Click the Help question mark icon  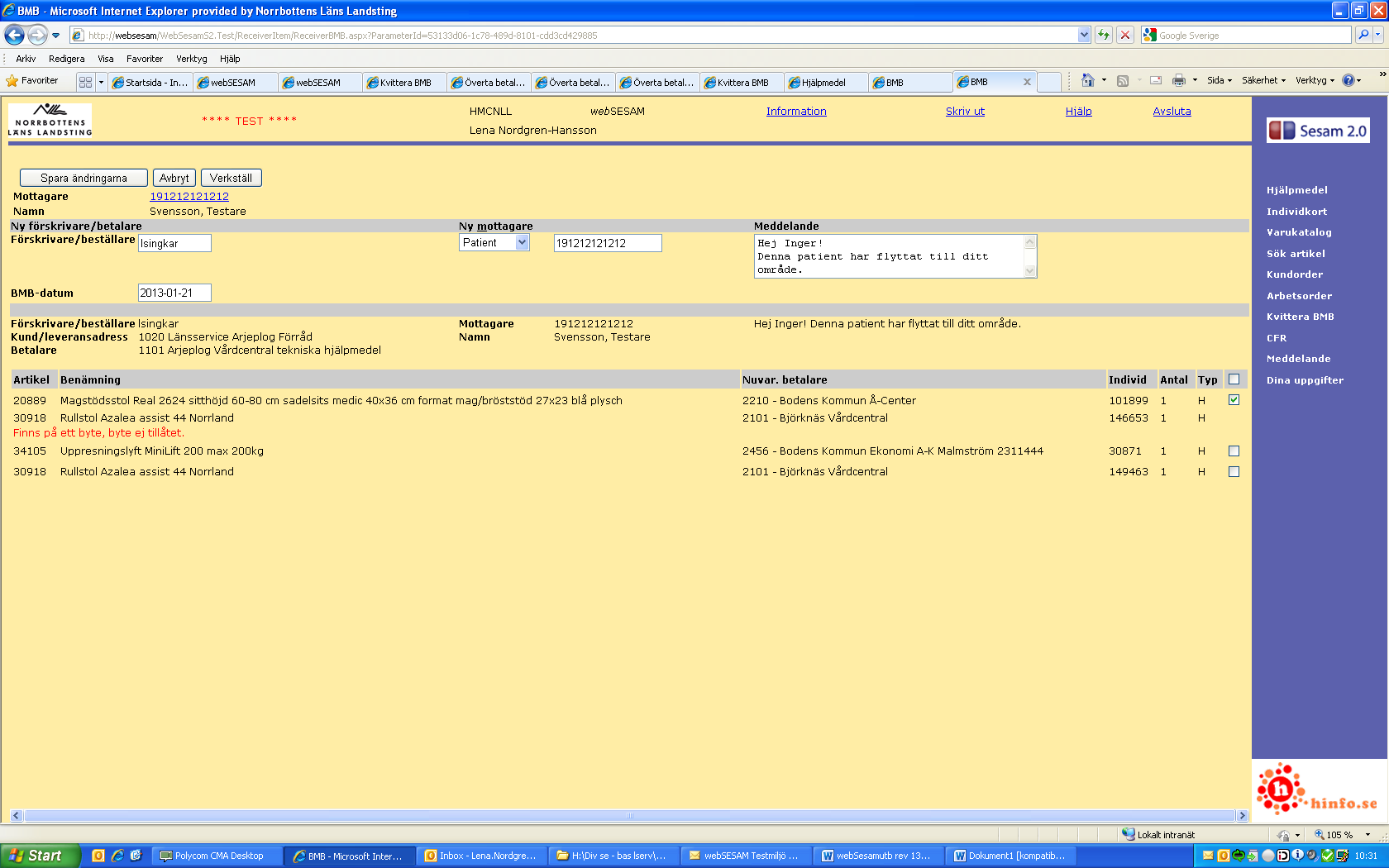point(1348,80)
